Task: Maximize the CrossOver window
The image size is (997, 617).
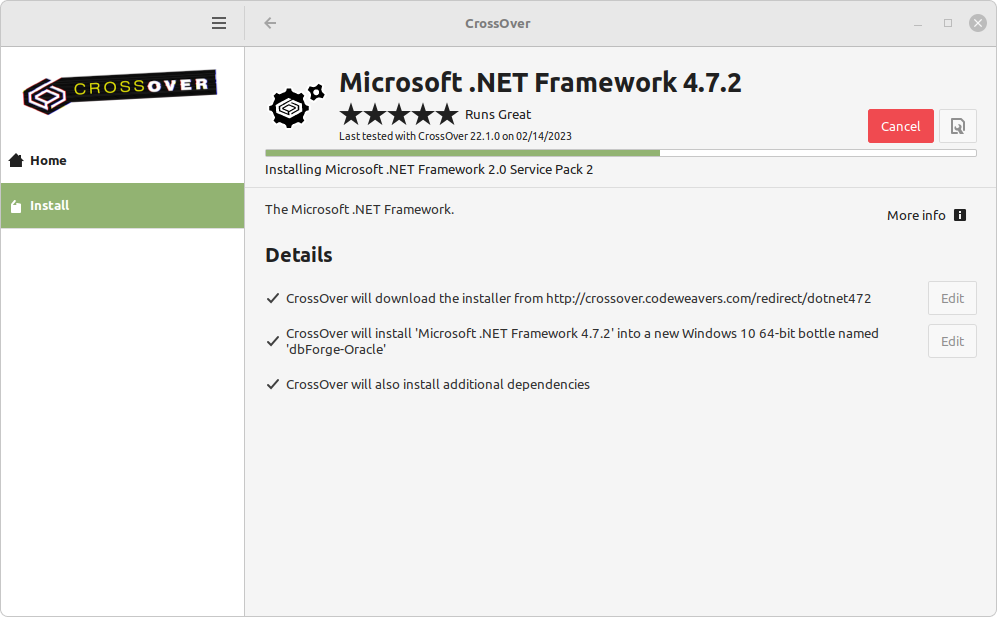Action: [948, 24]
